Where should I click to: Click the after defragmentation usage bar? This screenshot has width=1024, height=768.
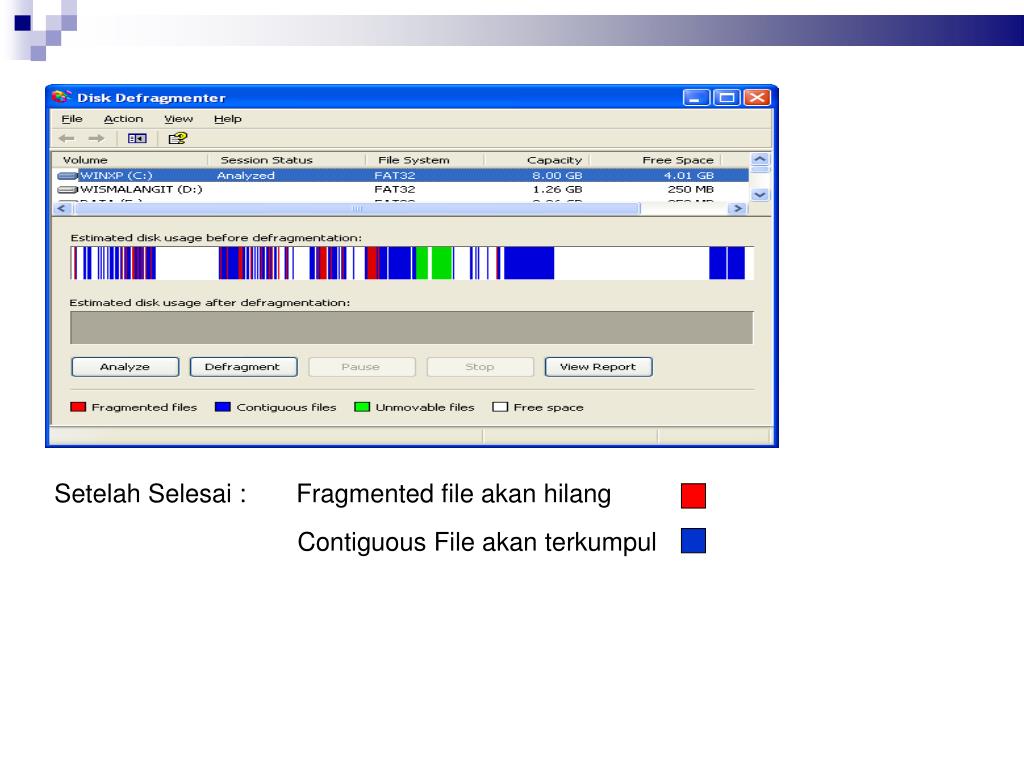pos(411,327)
